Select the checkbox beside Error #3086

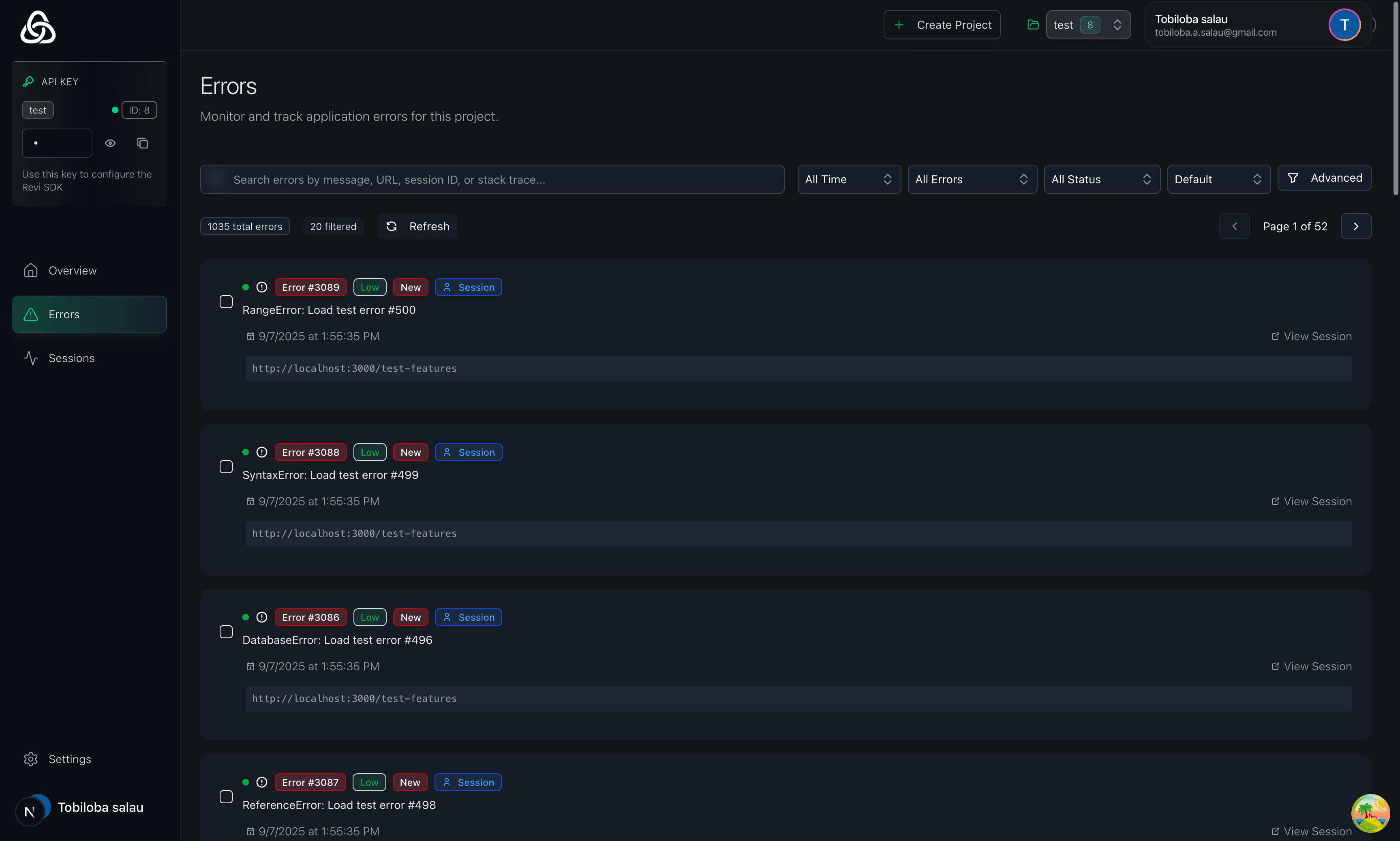coord(226,631)
